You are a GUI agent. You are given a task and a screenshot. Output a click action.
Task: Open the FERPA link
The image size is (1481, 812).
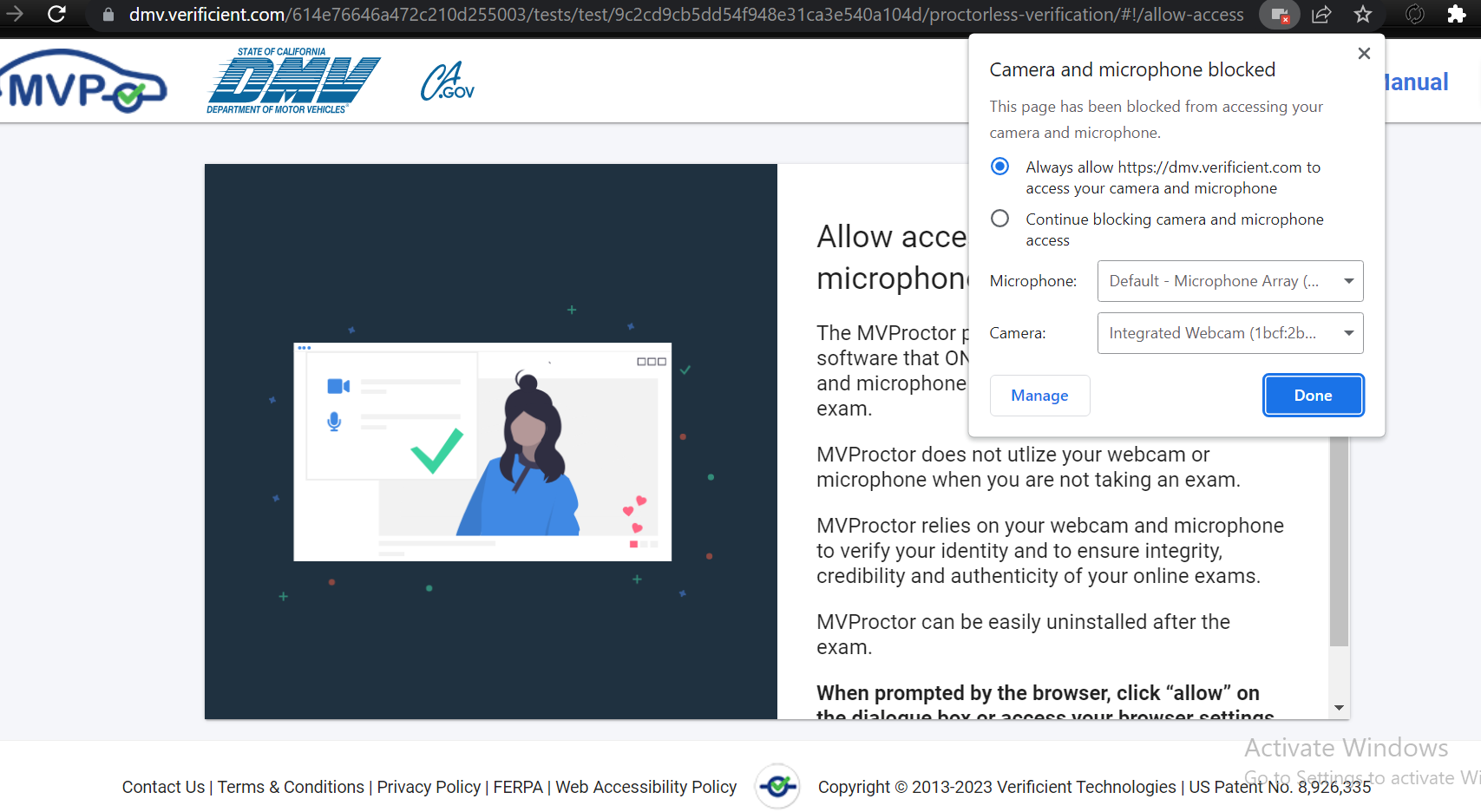coord(518,787)
